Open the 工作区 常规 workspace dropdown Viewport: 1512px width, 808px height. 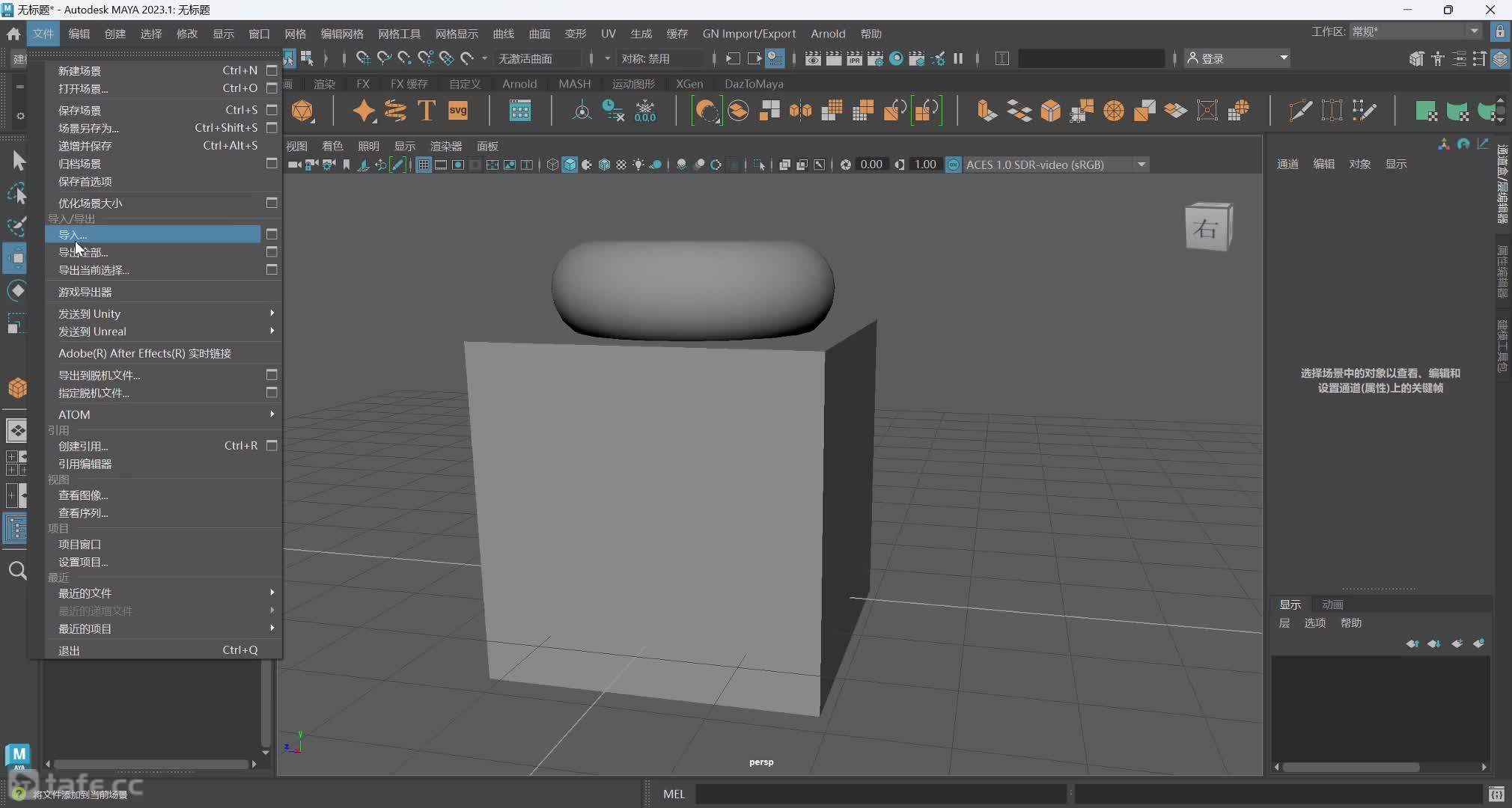1415,31
